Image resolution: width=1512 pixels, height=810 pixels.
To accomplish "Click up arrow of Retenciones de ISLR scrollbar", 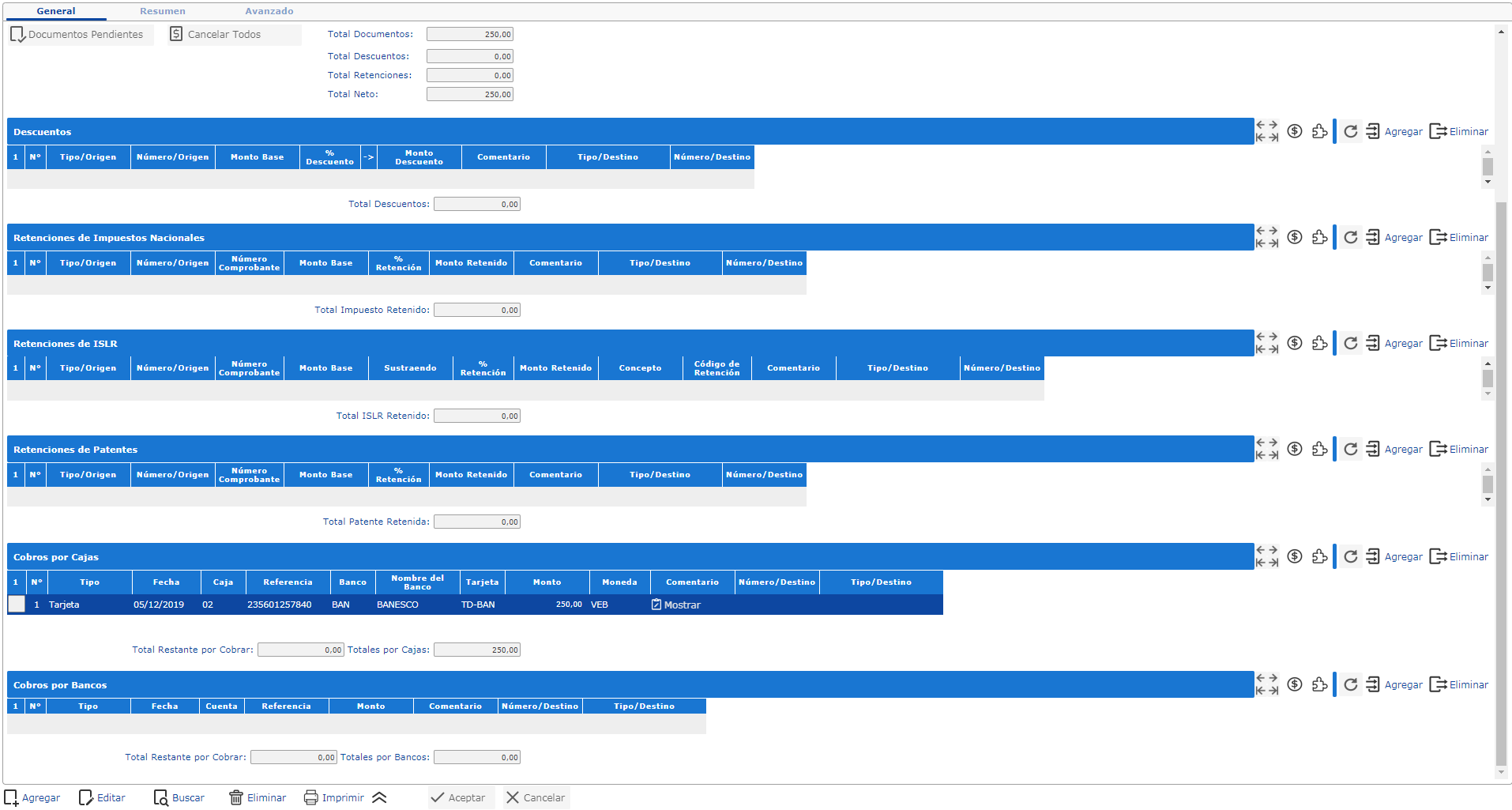I will coord(1488,364).
